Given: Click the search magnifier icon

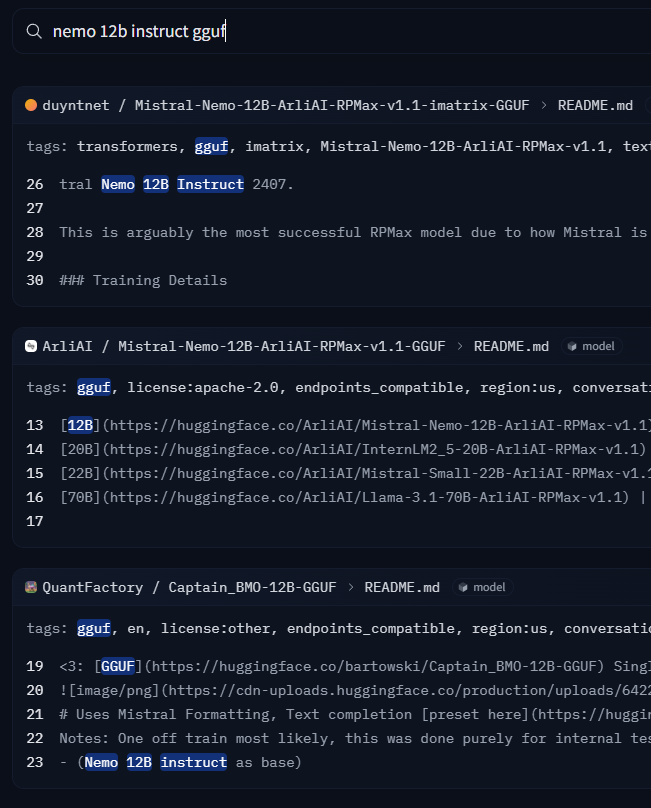Looking at the screenshot, I should pos(34,31).
